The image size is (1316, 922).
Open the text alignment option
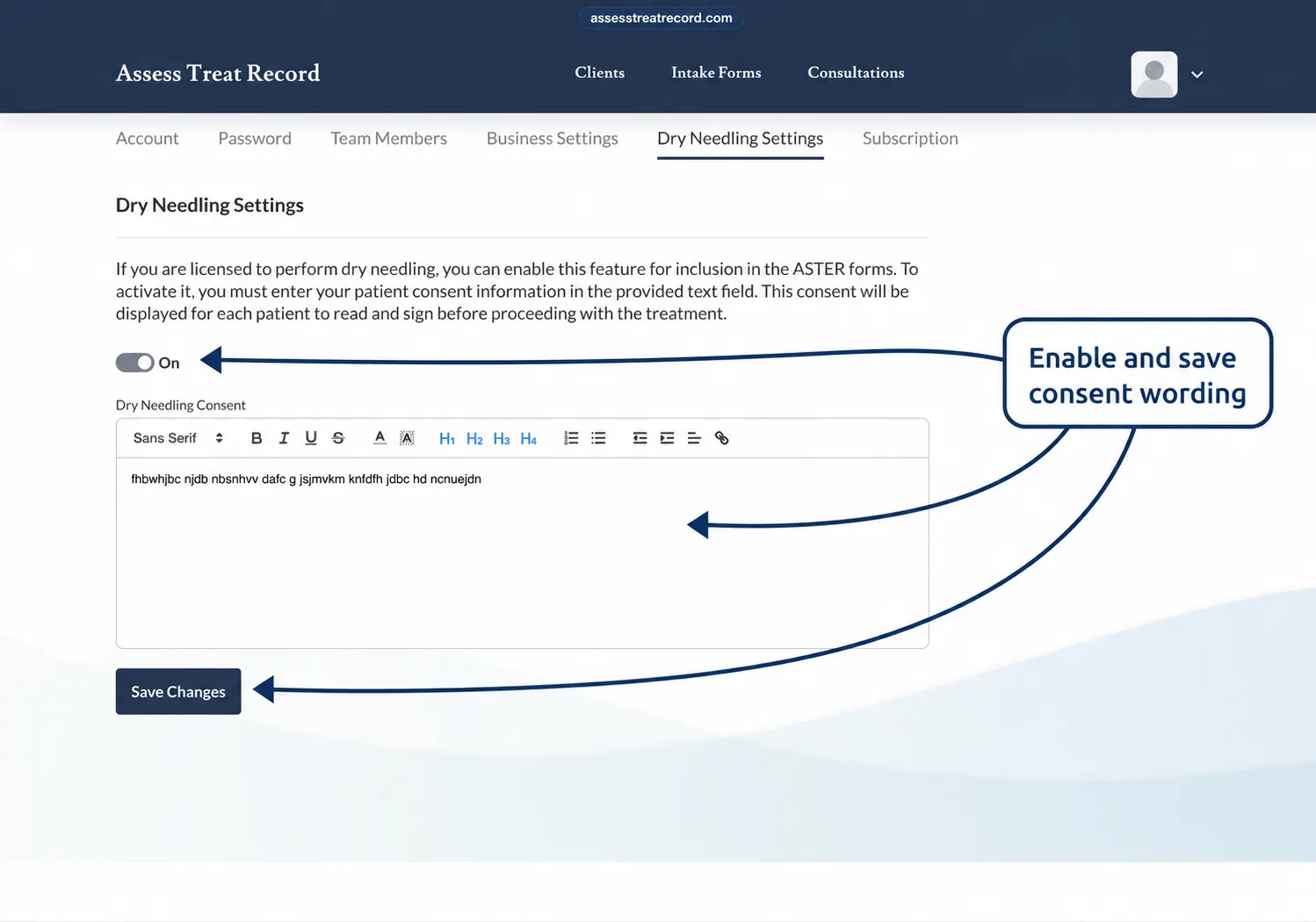point(694,438)
